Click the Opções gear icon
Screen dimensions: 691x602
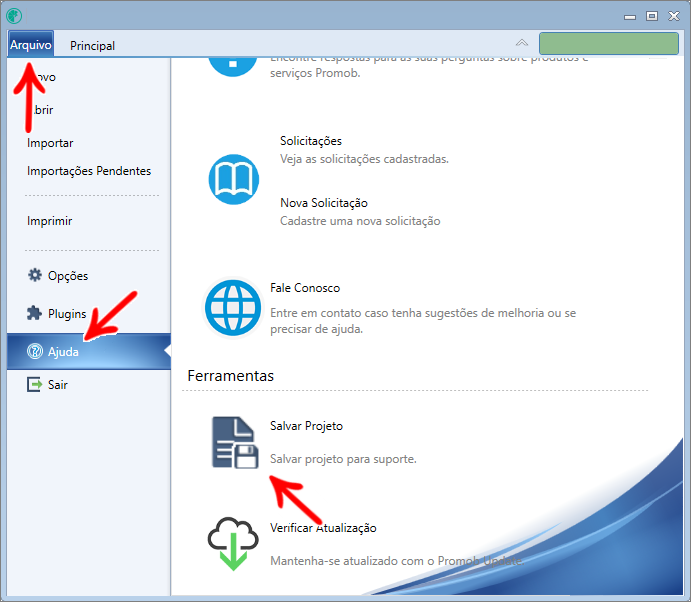pyautogui.click(x=35, y=275)
